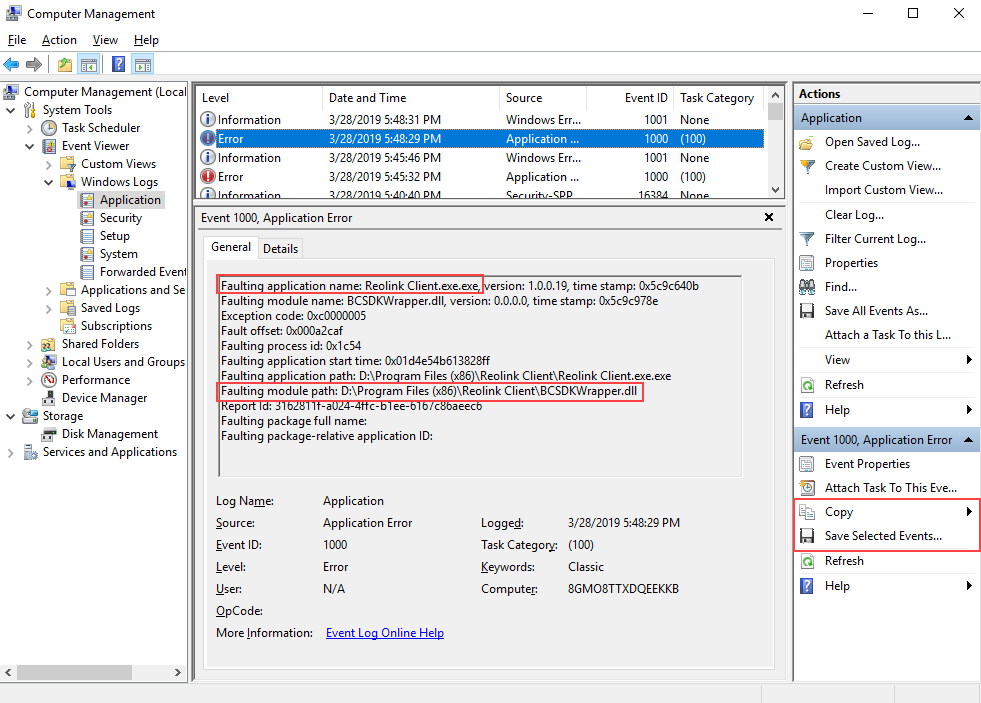981x703 pixels.
Task: Expand the Task Scheduler tree node
Action: point(29,128)
